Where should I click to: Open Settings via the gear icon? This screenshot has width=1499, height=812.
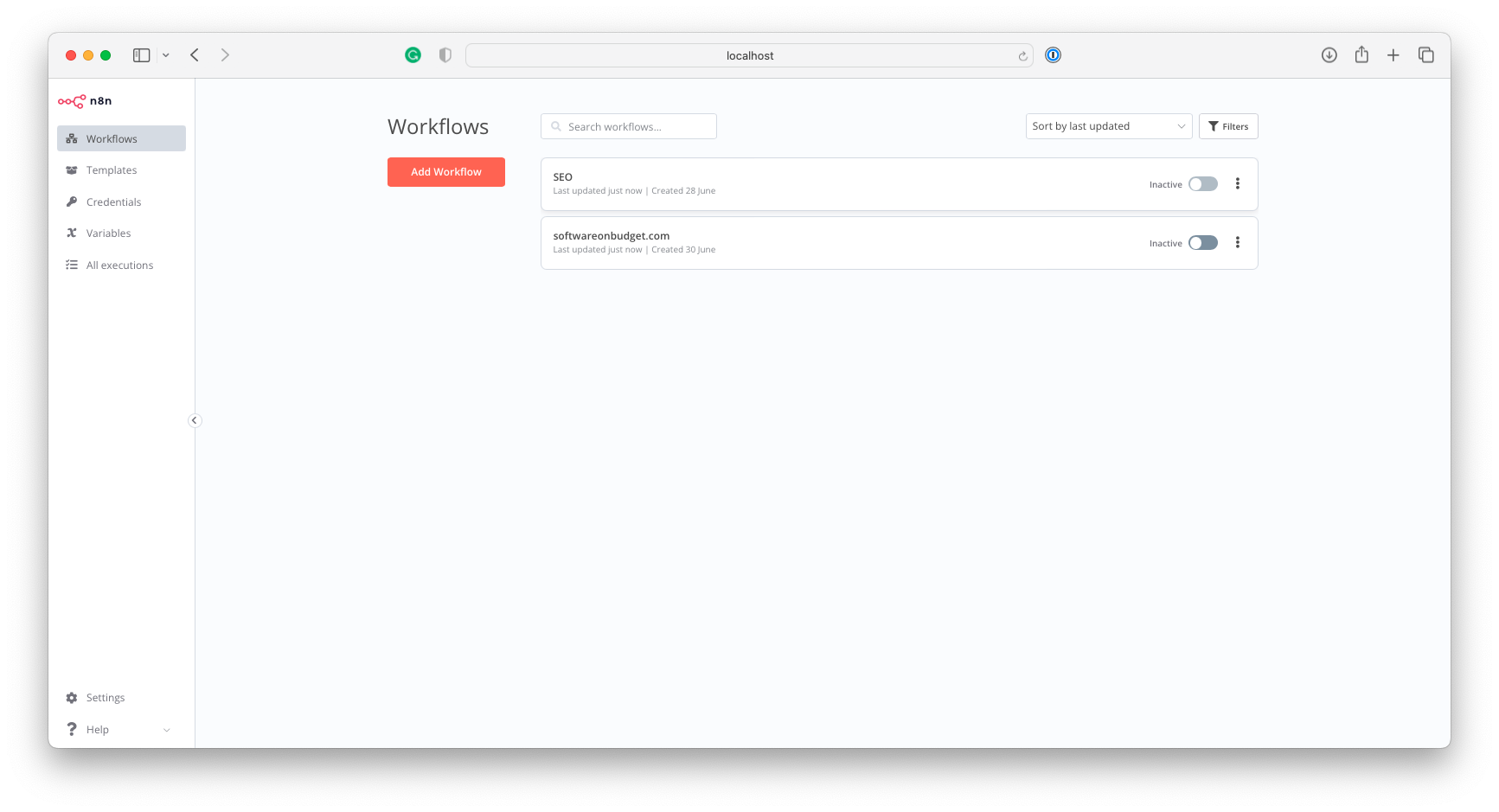click(x=72, y=697)
